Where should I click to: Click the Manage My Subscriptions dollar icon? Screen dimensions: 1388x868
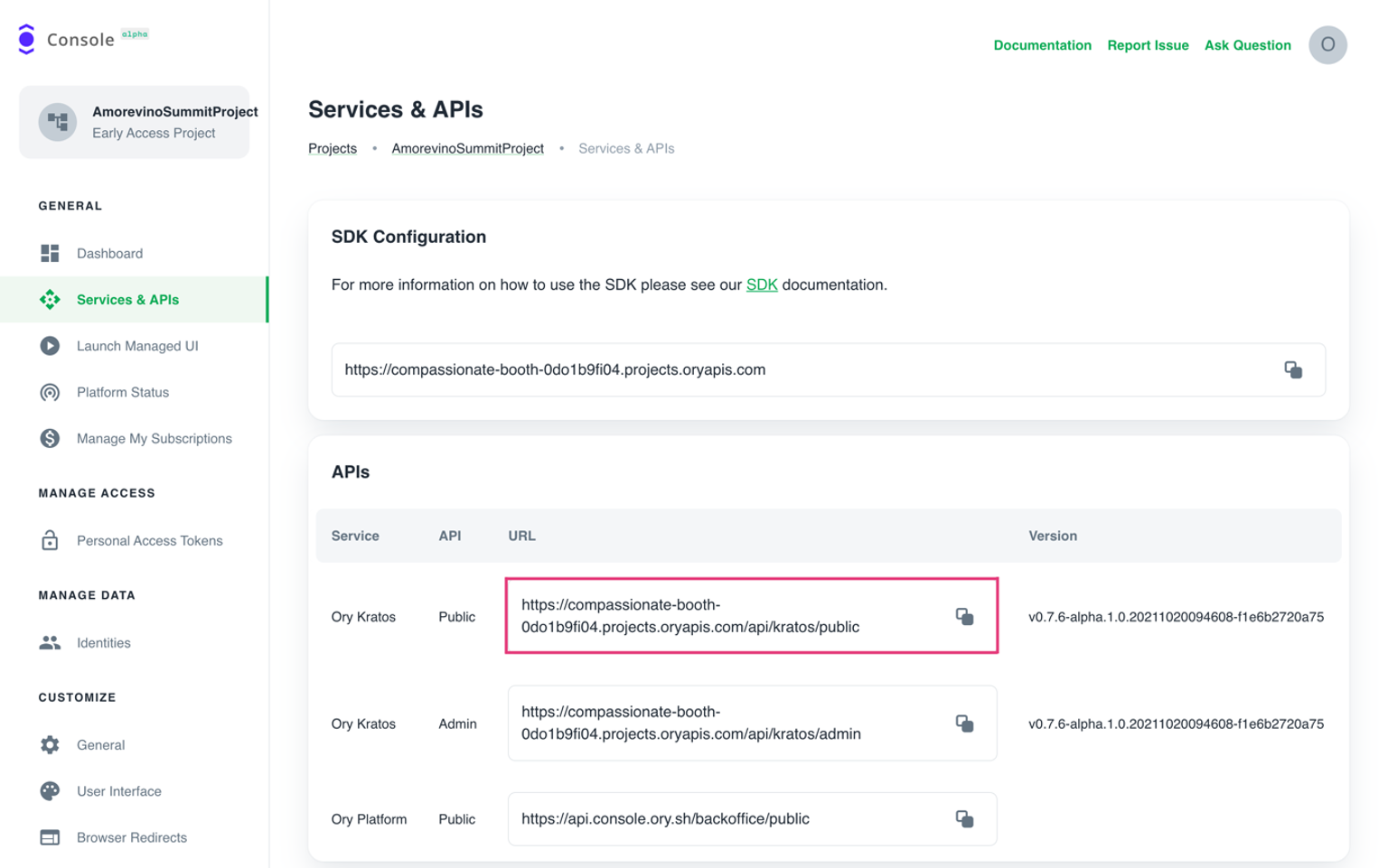click(50, 438)
